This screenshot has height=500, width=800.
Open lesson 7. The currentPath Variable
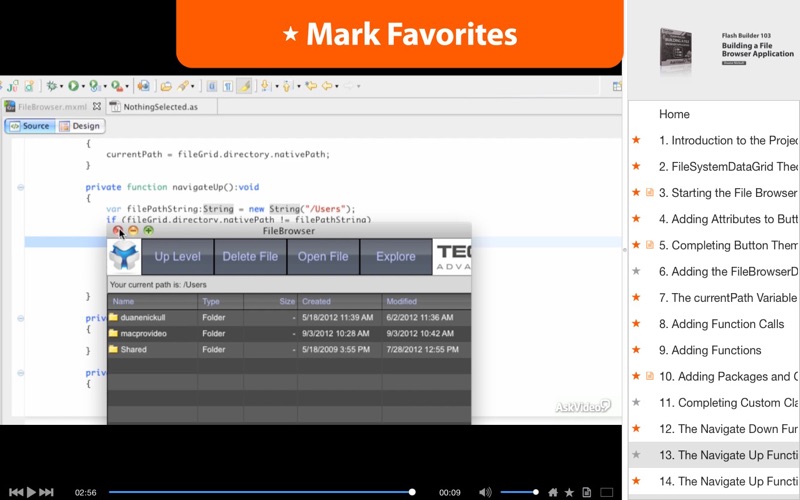tap(728, 297)
